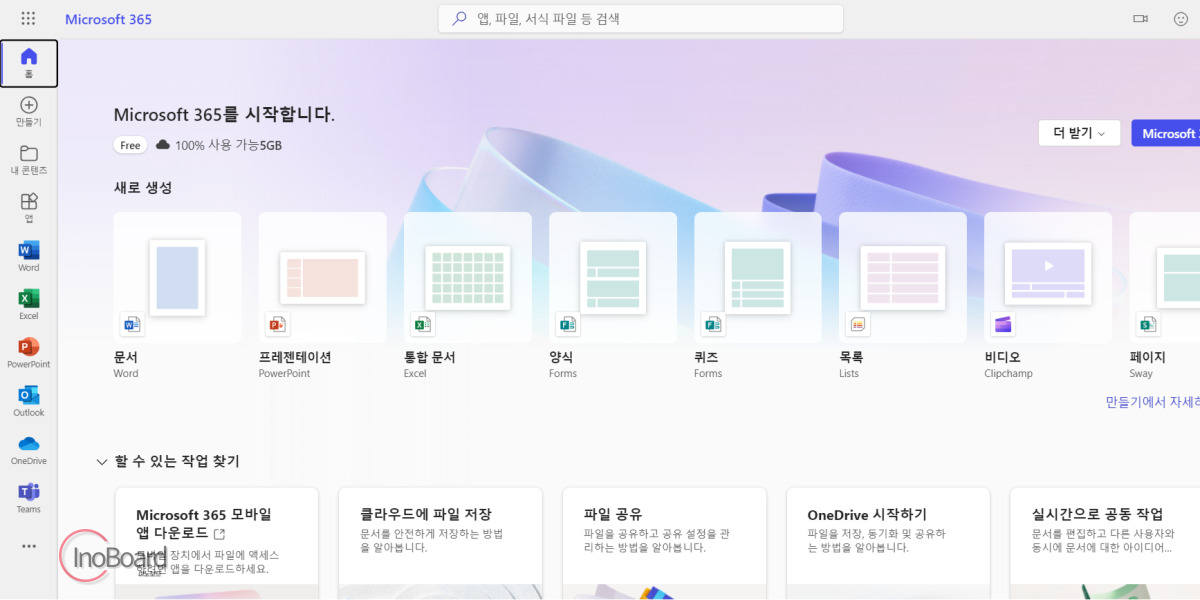Screen dimensions: 1200x600
Task: Click the Forms badge on 퀴즈 card
Action: point(712,324)
